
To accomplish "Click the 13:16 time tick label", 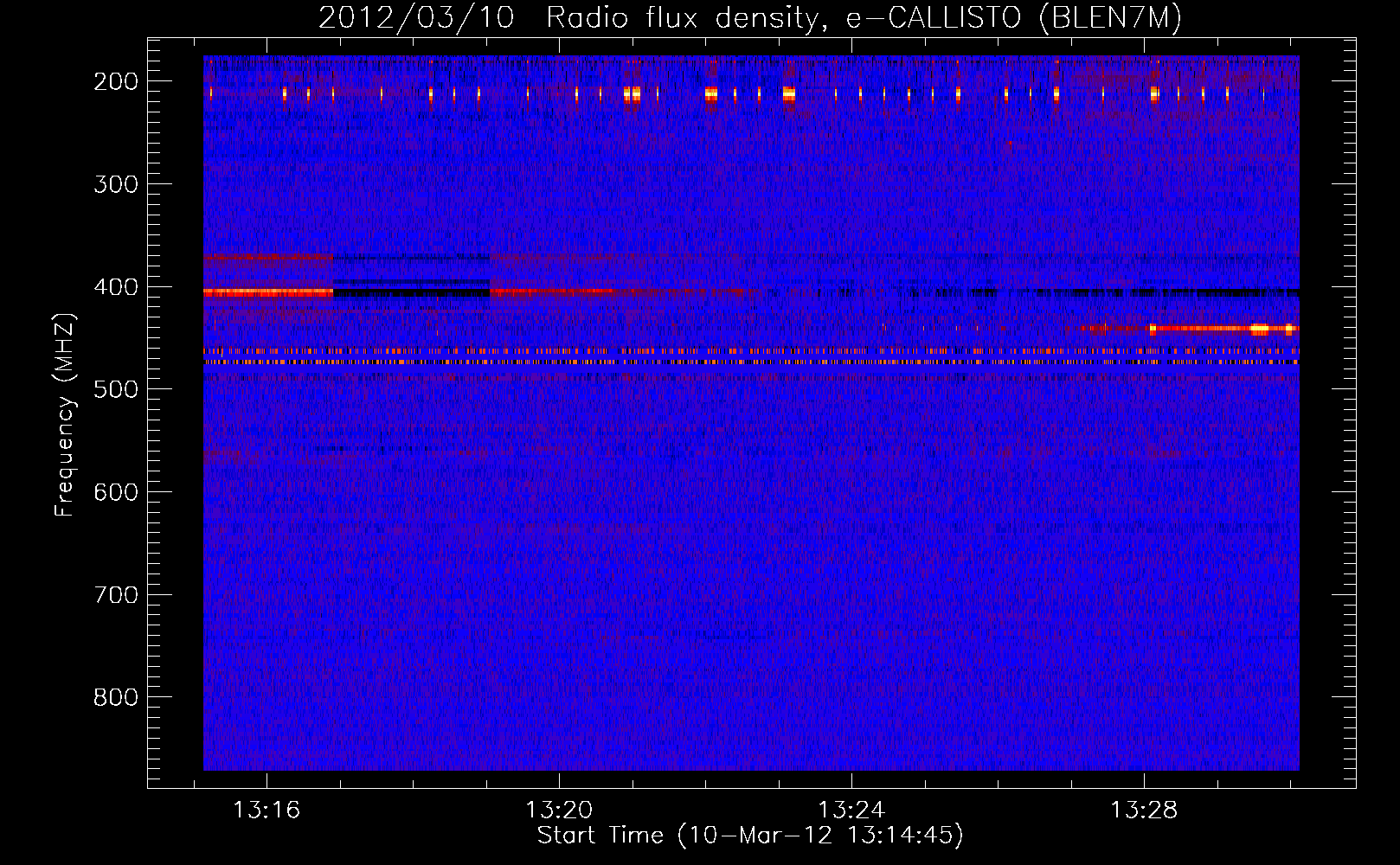I will [267, 810].
